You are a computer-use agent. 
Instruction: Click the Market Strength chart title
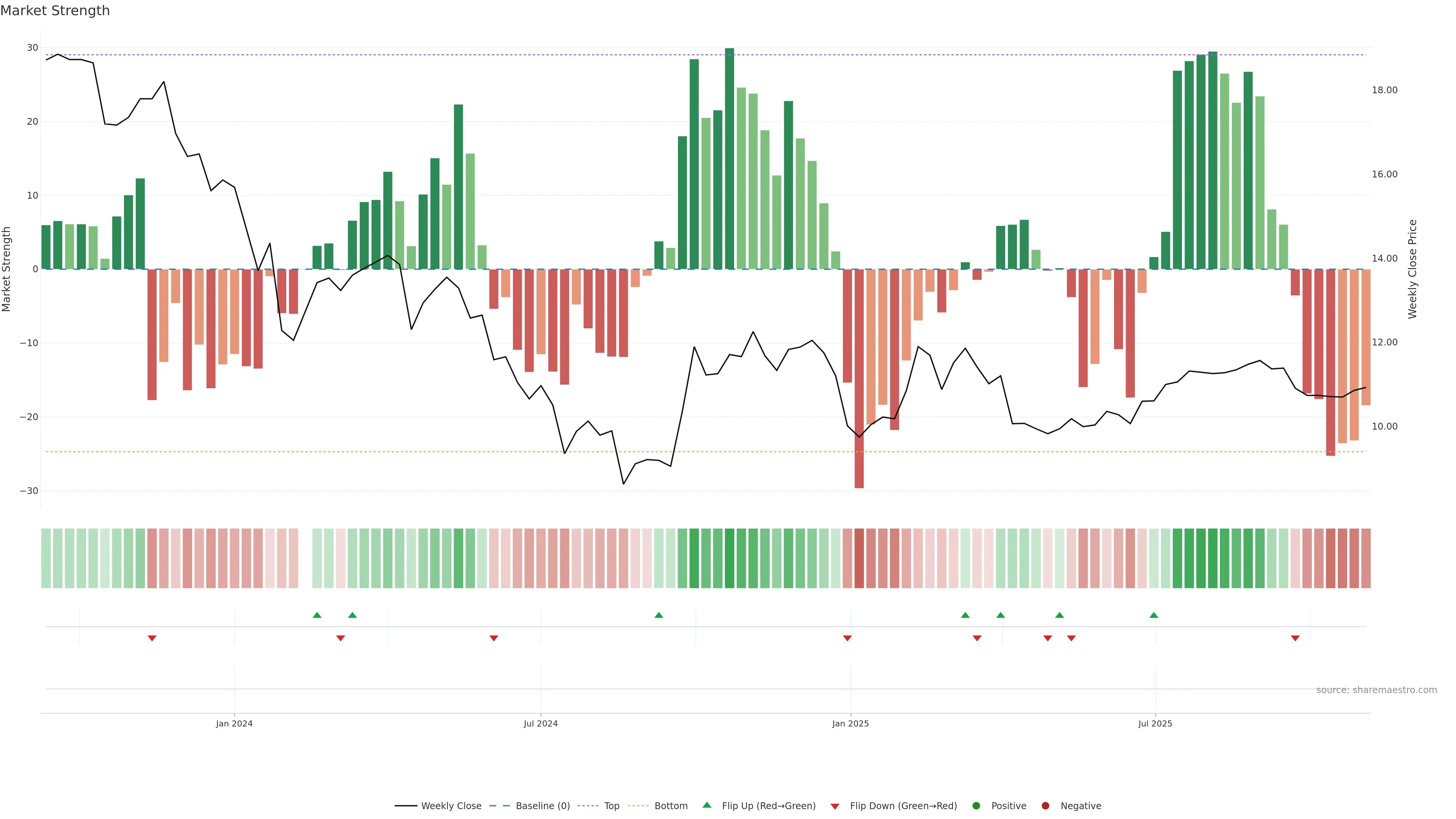[55, 11]
